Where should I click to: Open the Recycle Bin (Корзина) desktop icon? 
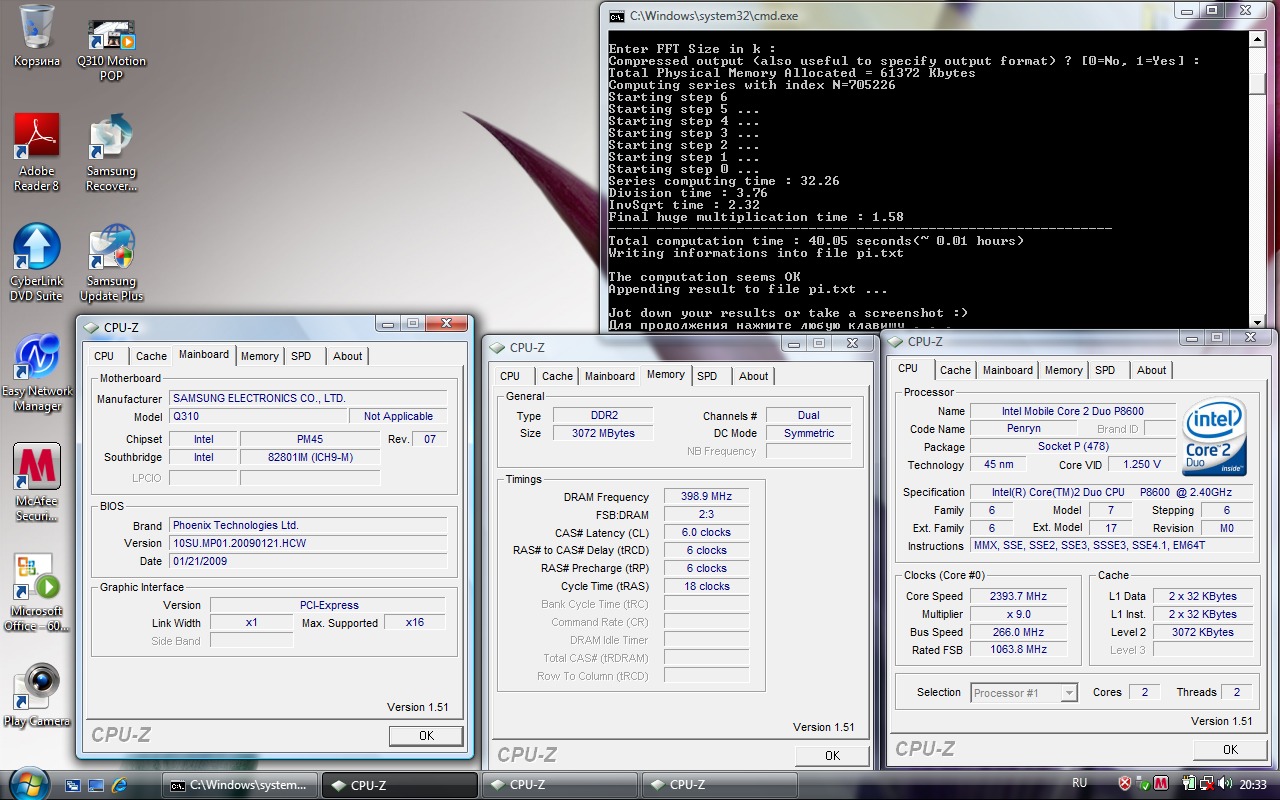click(x=37, y=37)
